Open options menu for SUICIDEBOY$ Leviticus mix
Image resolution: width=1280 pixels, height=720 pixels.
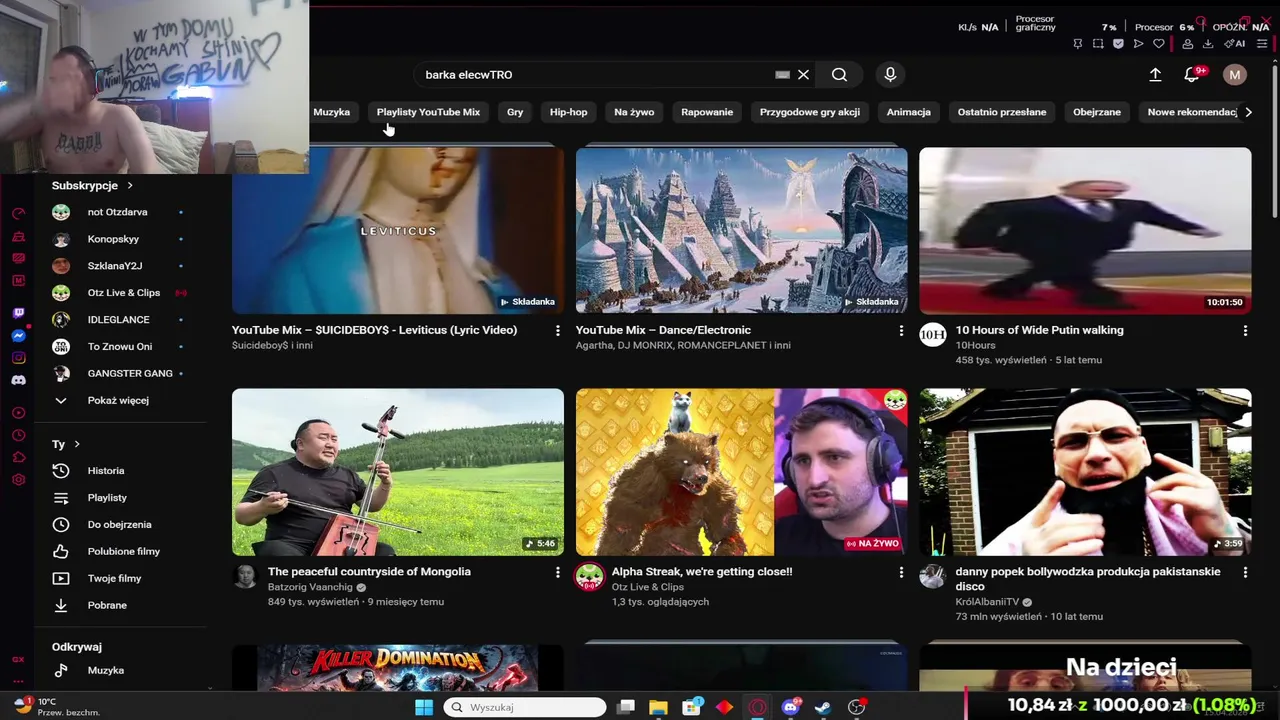tap(558, 331)
